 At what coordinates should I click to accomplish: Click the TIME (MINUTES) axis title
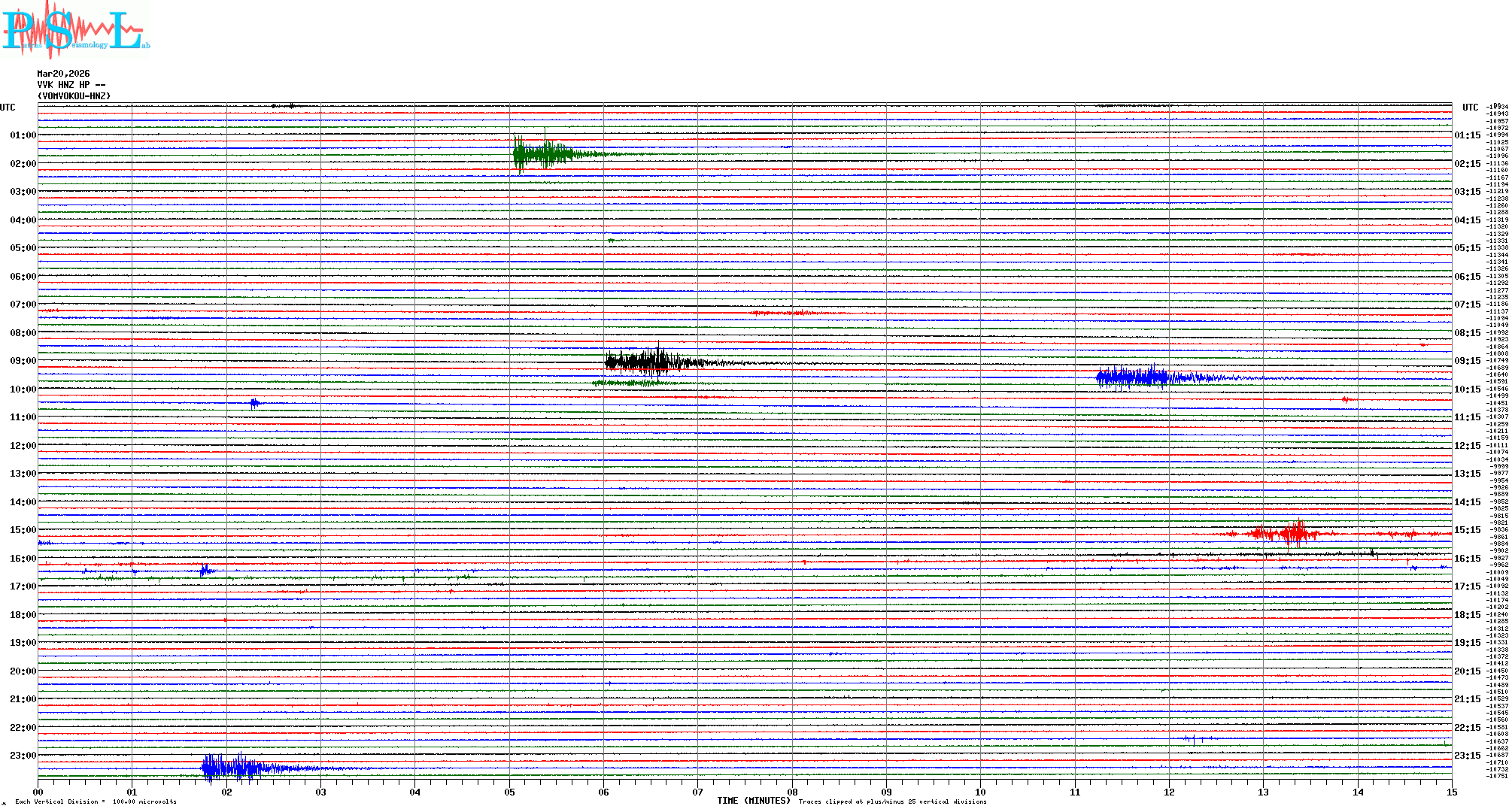pyautogui.click(x=753, y=801)
